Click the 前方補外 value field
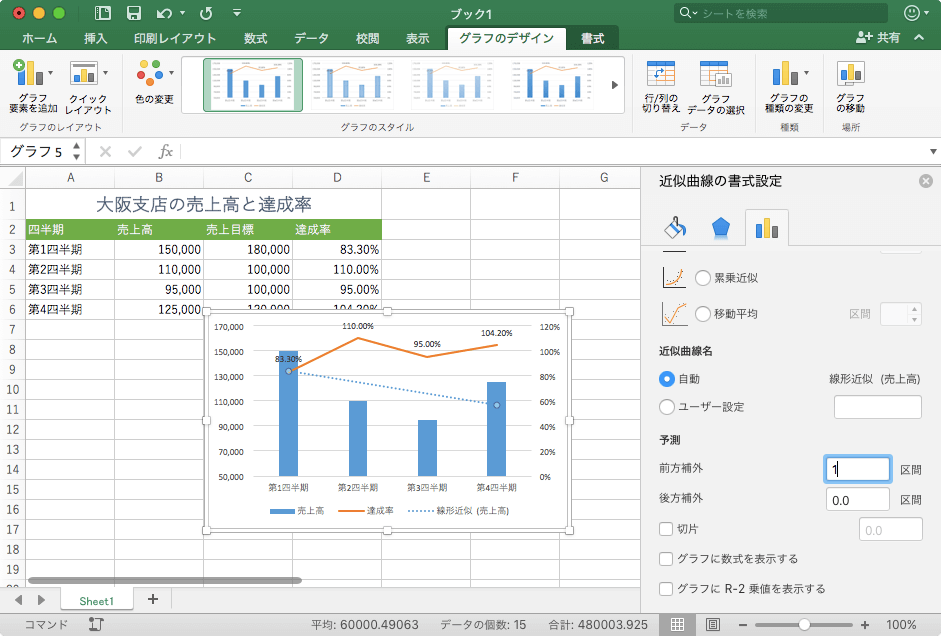Image resolution: width=941 pixels, height=636 pixels. pos(858,469)
